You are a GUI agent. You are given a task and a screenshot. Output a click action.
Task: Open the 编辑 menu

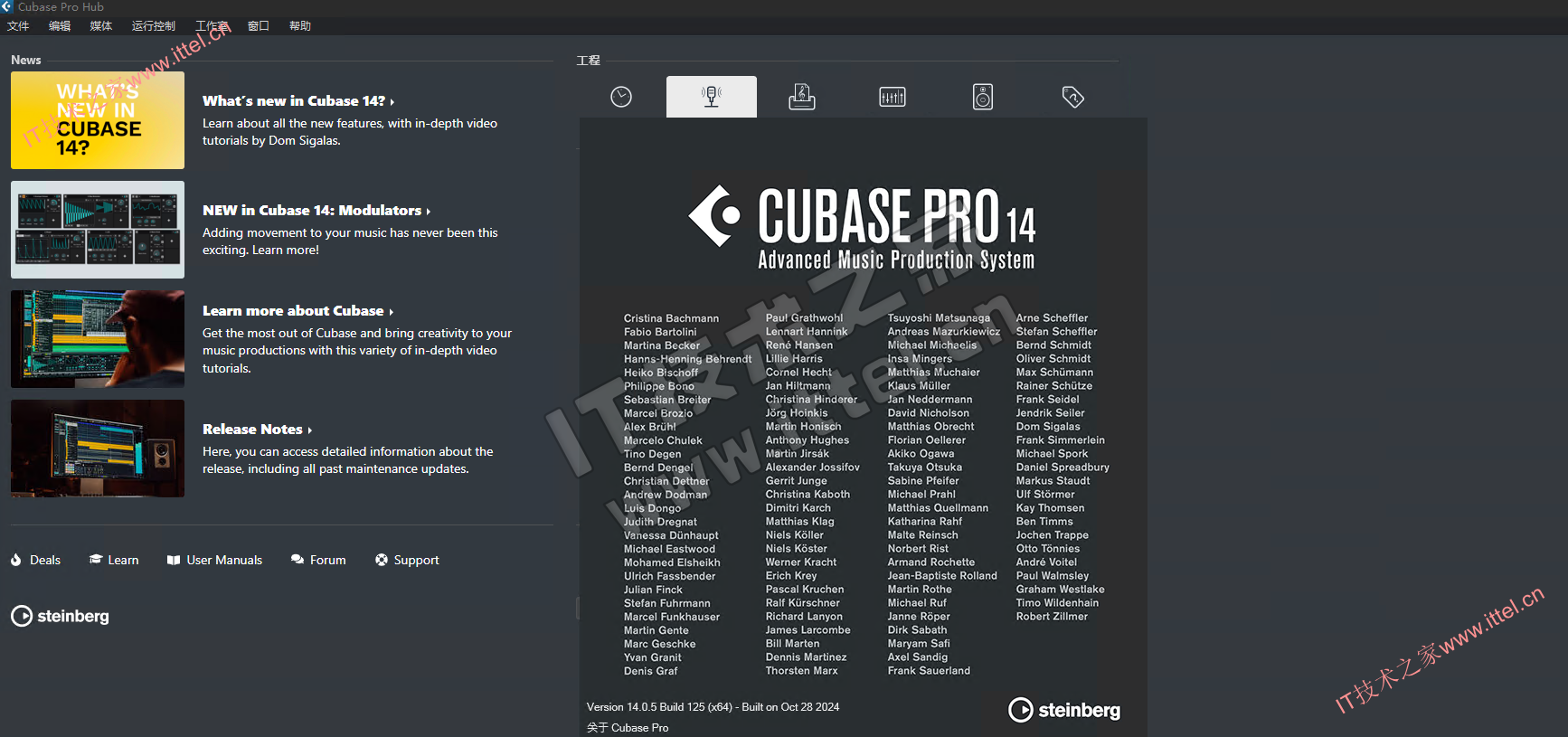click(x=60, y=26)
